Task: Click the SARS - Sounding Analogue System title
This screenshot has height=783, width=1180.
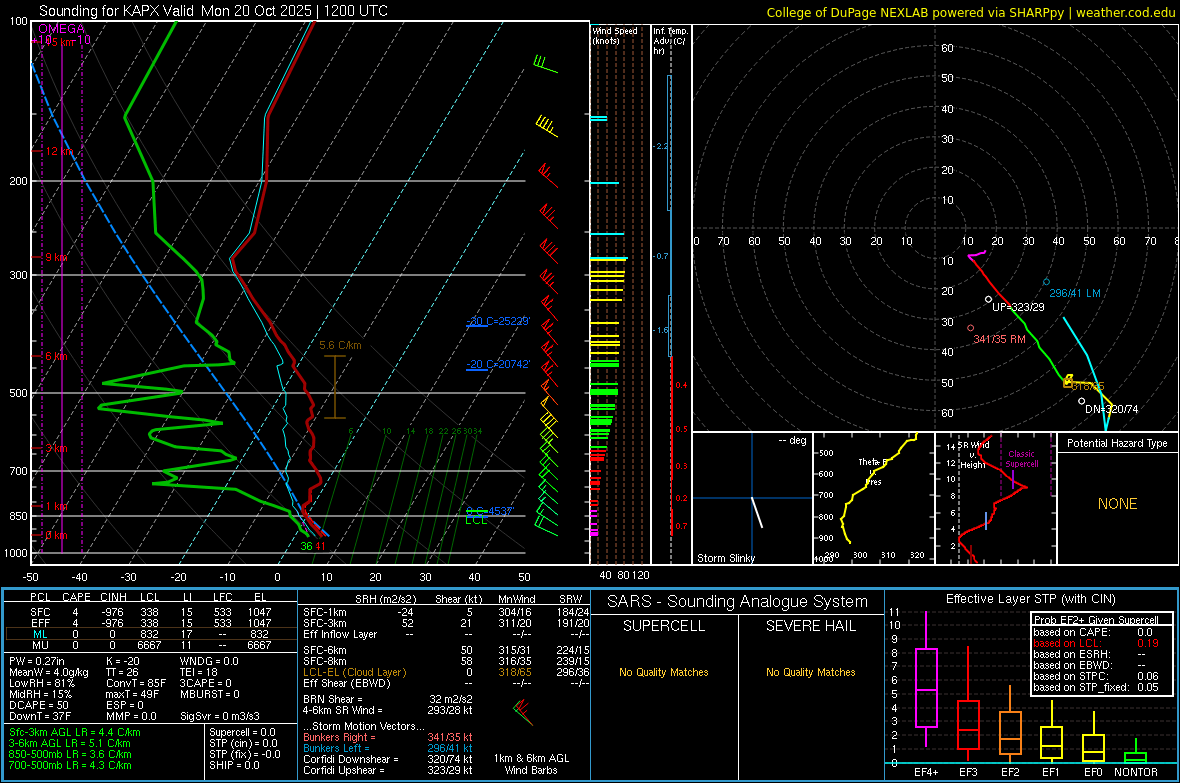Action: pyautogui.click(x=738, y=602)
